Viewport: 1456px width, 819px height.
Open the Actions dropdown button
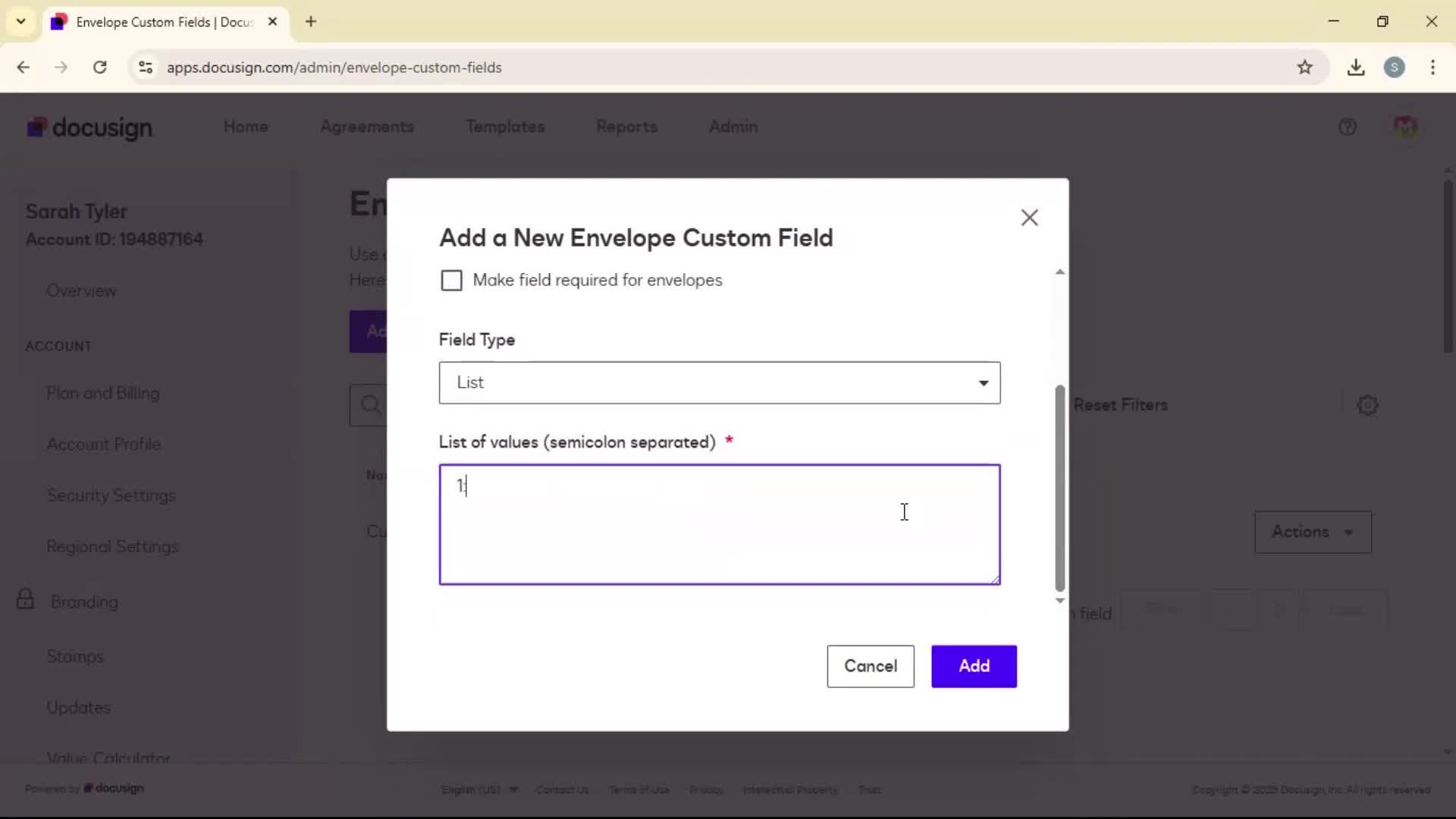(x=1313, y=532)
